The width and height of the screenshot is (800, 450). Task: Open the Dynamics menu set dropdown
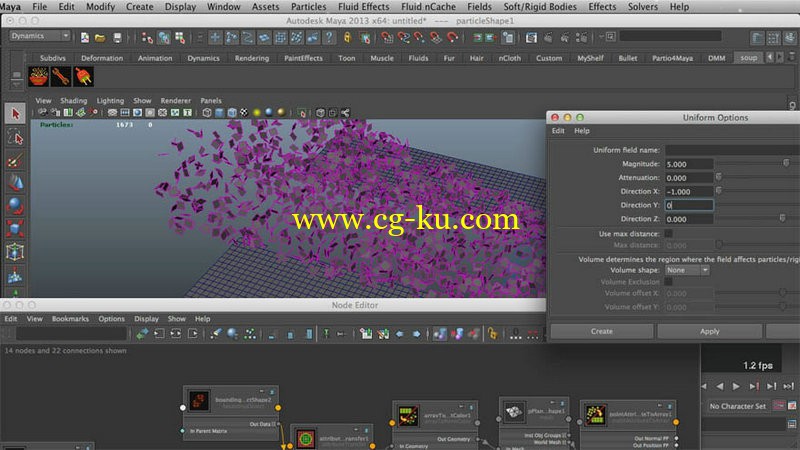tap(39, 36)
